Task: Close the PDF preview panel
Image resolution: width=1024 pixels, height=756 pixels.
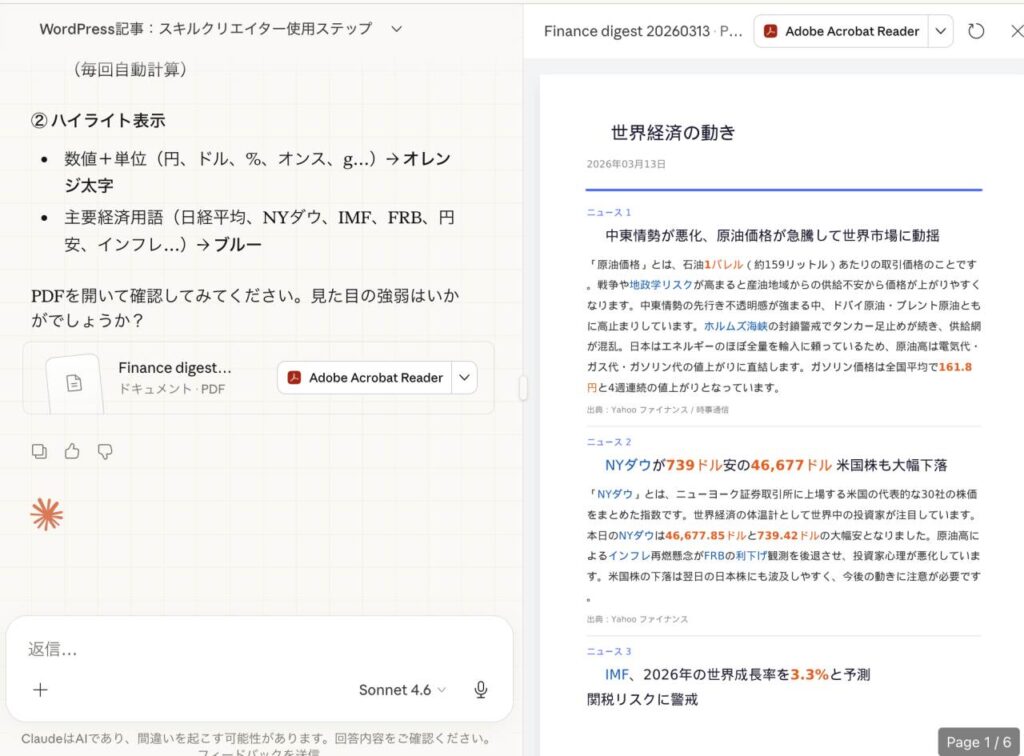Action: [1016, 31]
